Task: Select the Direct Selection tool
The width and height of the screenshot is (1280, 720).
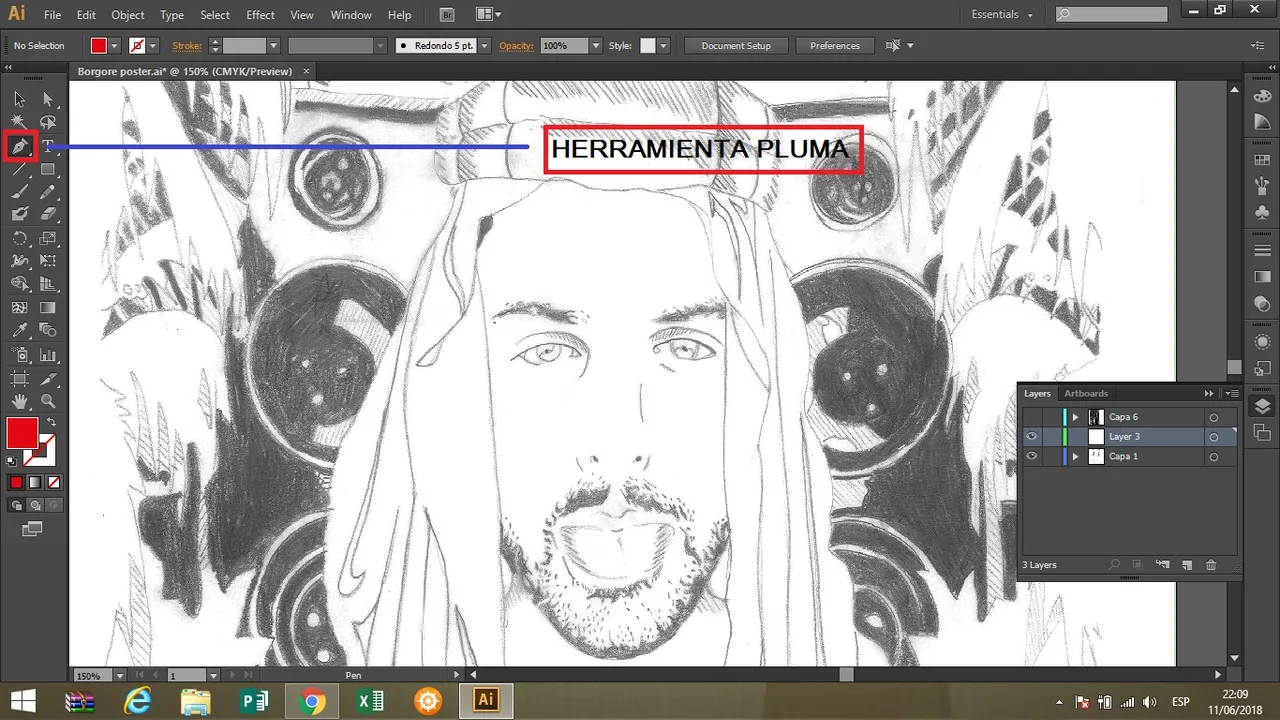Action: [x=47, y=99]
